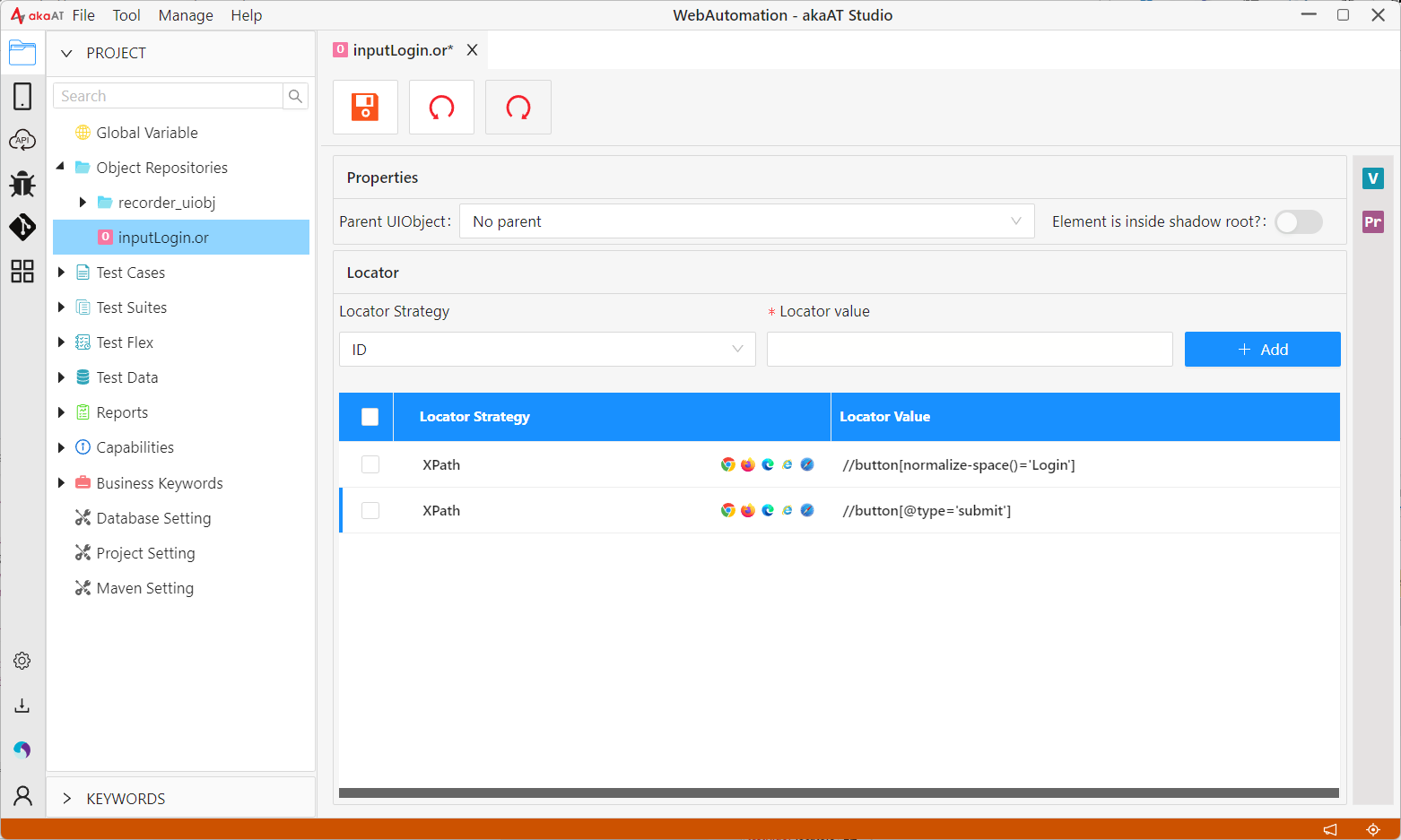Select //button[normalize-space()='Login'] locator value

(x=959, y=464)
